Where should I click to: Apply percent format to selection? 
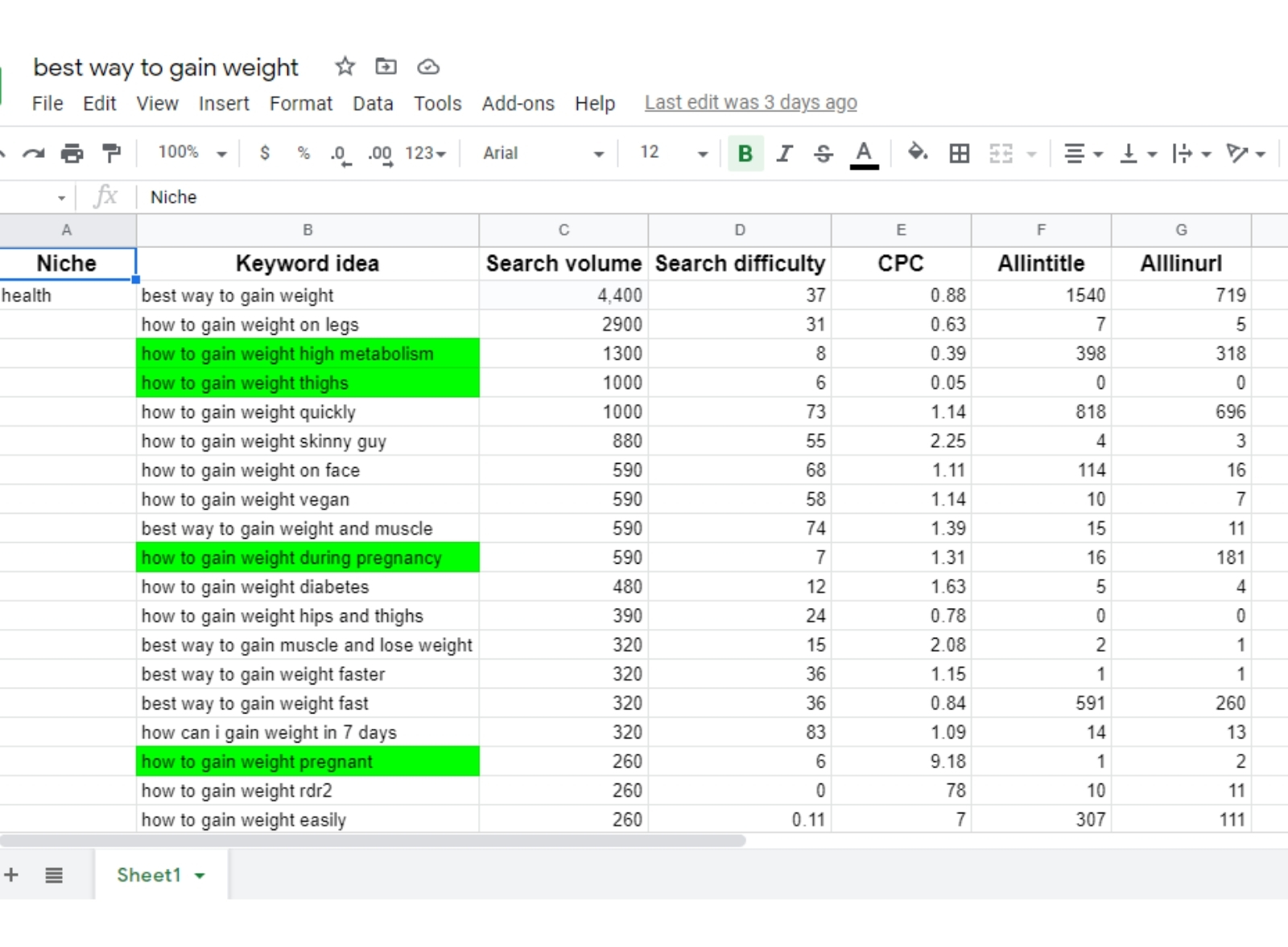pos(303,153)
